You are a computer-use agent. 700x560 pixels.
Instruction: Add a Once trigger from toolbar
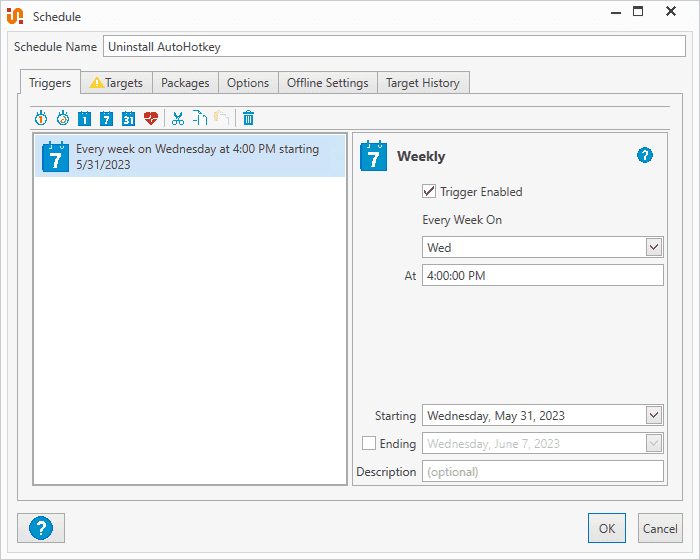(x=41, y=118)
